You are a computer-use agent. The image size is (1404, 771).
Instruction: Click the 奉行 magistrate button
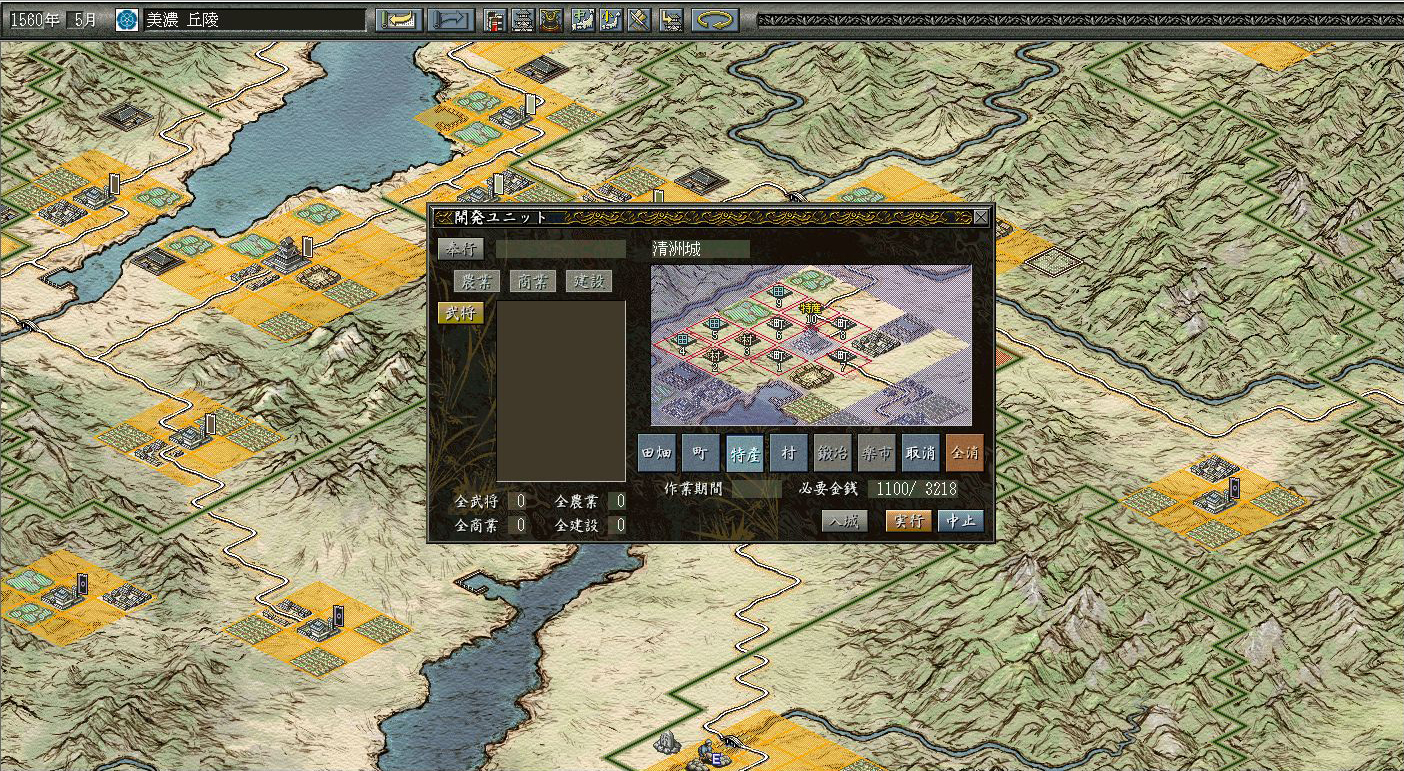click(461, 249)
